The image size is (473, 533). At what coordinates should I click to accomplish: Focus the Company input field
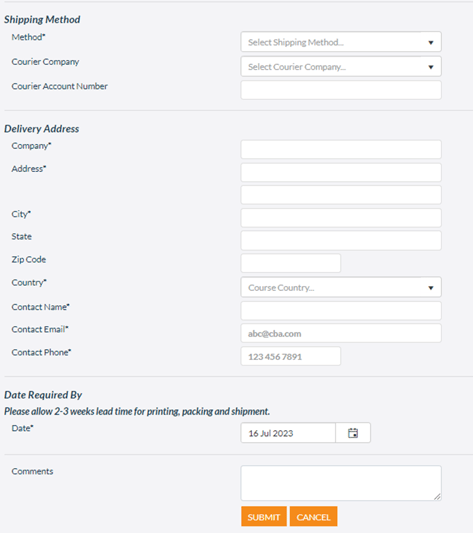[341, 149]
